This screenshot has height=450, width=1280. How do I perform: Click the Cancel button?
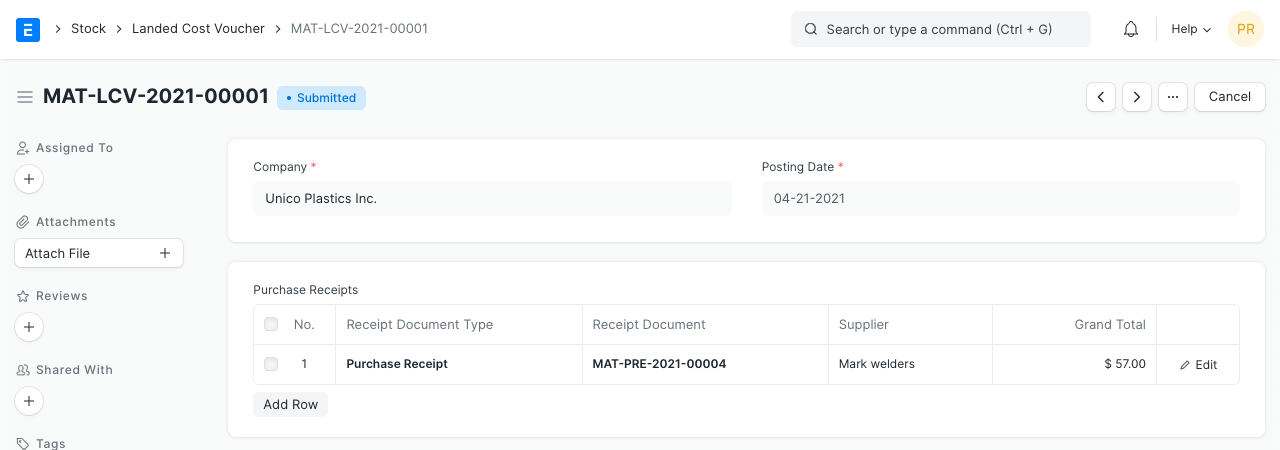pos(1229,97)
